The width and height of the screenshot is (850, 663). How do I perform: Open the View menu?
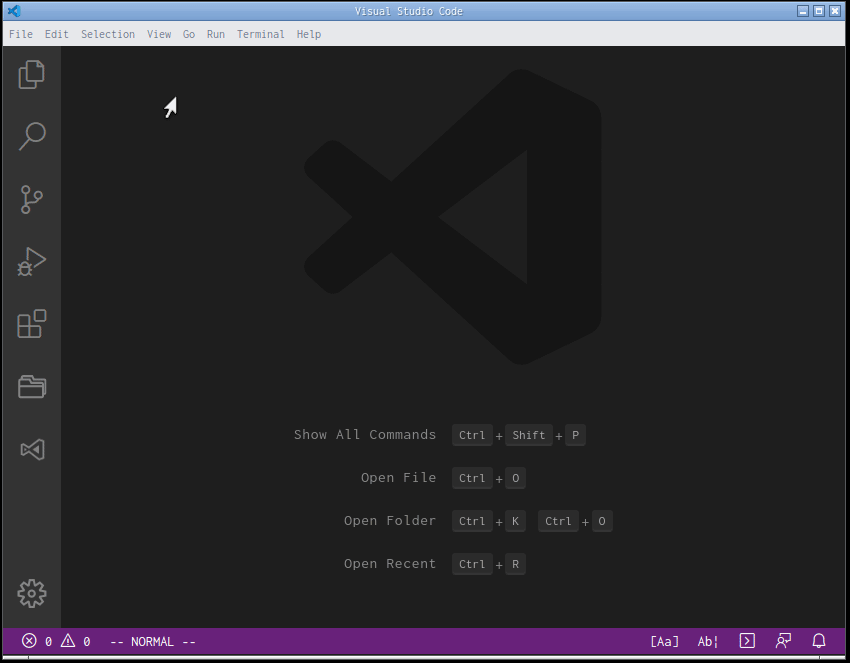[159, 34]
